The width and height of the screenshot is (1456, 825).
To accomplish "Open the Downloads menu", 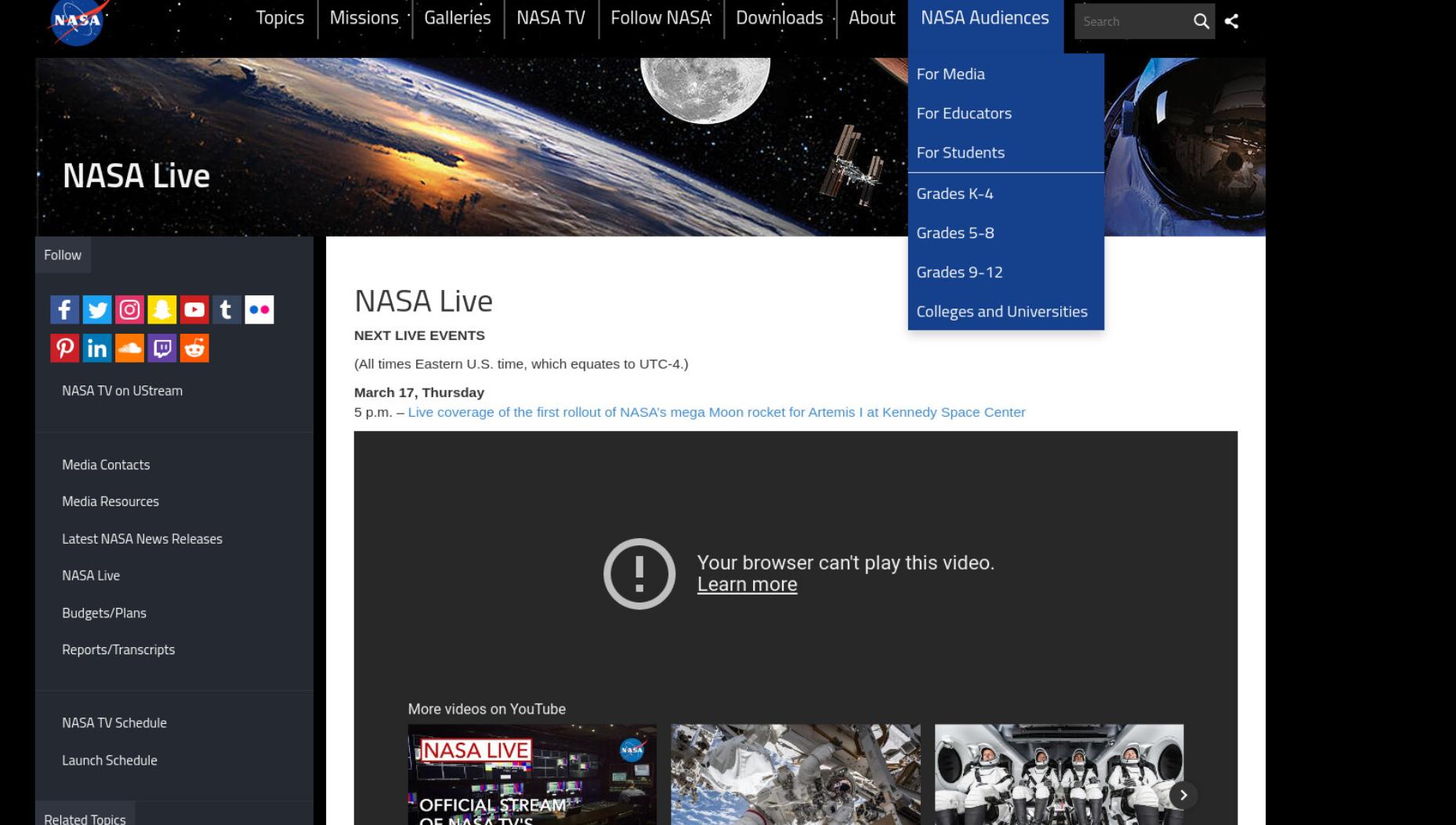I will click(x=780, y=18).
